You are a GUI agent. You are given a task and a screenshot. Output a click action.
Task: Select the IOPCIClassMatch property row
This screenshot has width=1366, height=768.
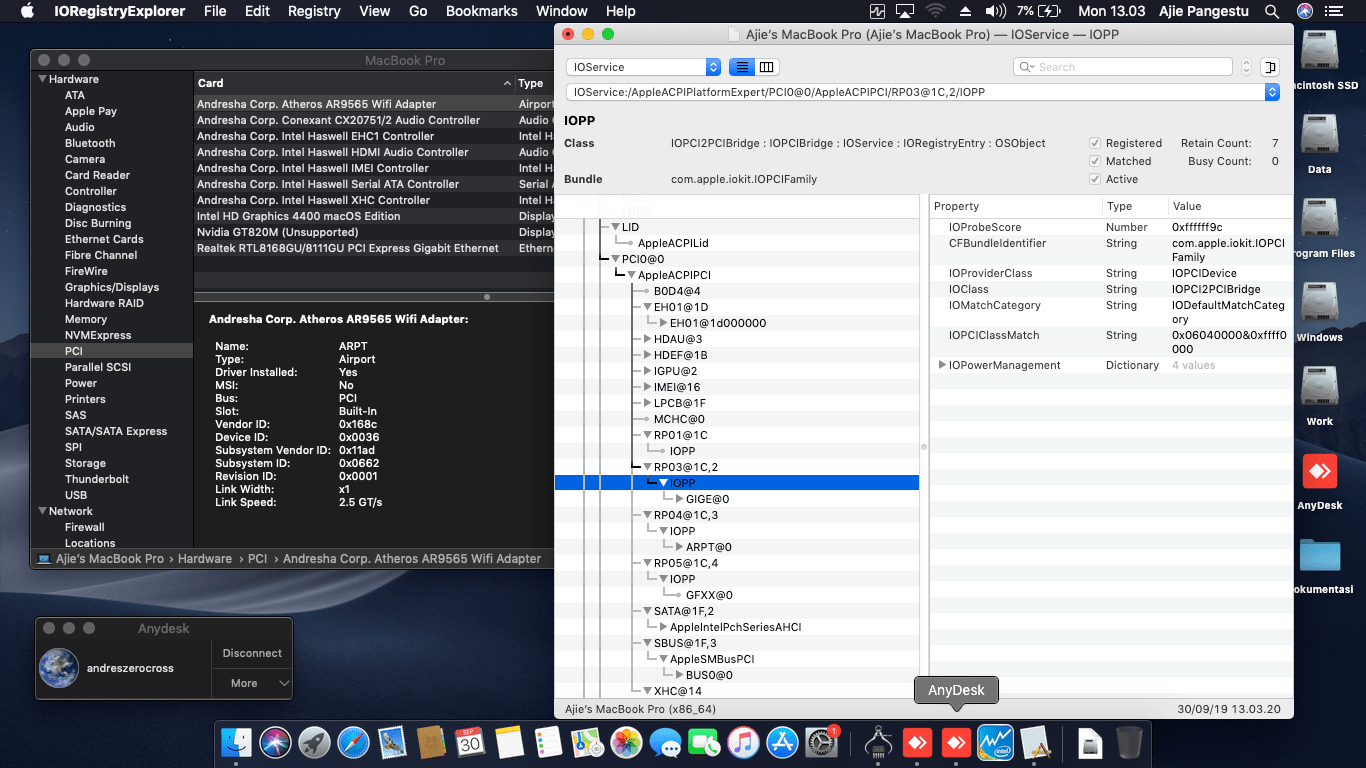pos(1111,342)
